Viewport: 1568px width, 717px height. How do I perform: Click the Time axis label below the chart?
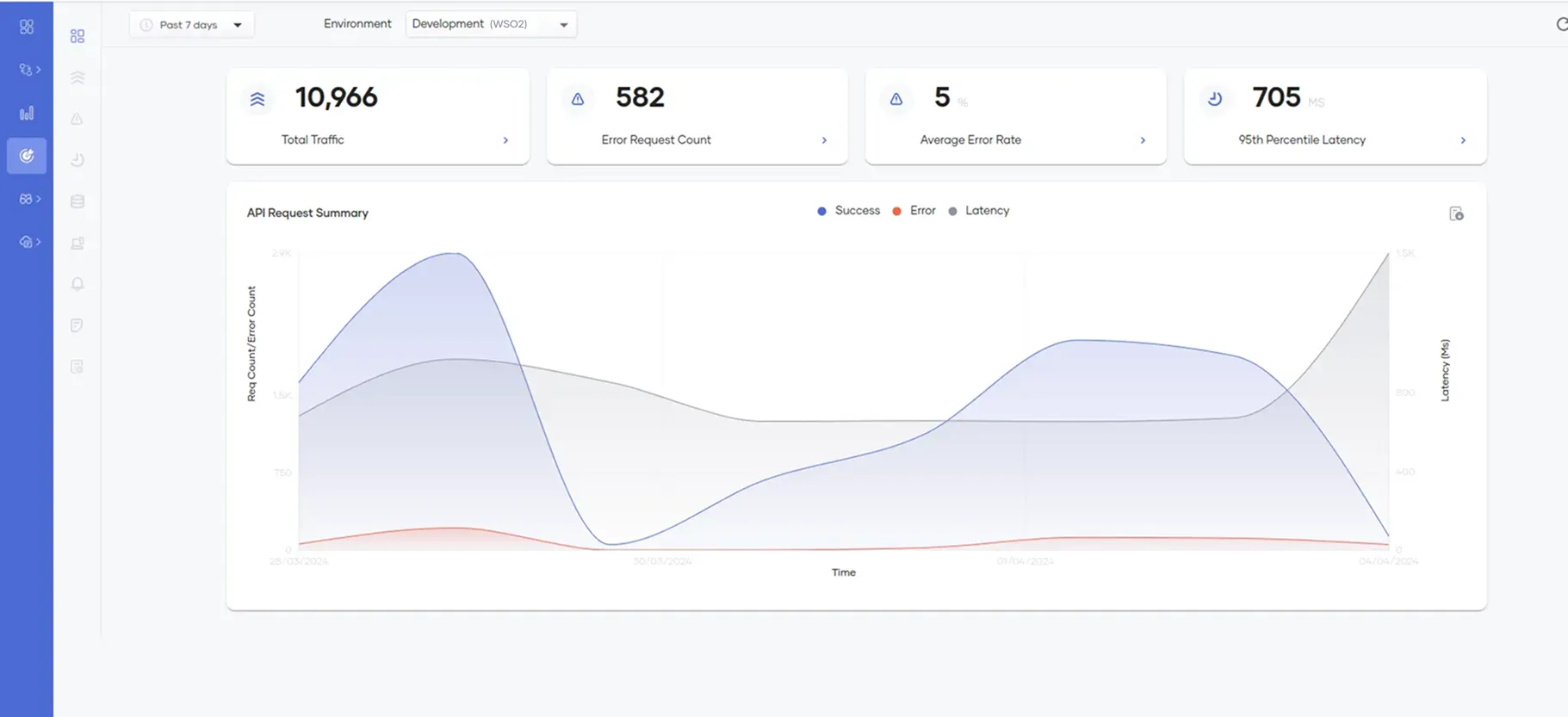point(844,572)
